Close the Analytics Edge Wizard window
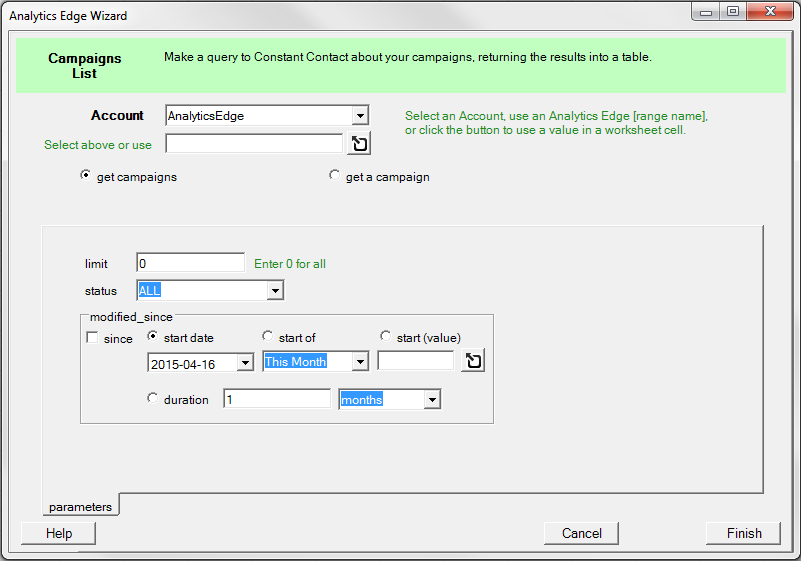 point(770,11)
